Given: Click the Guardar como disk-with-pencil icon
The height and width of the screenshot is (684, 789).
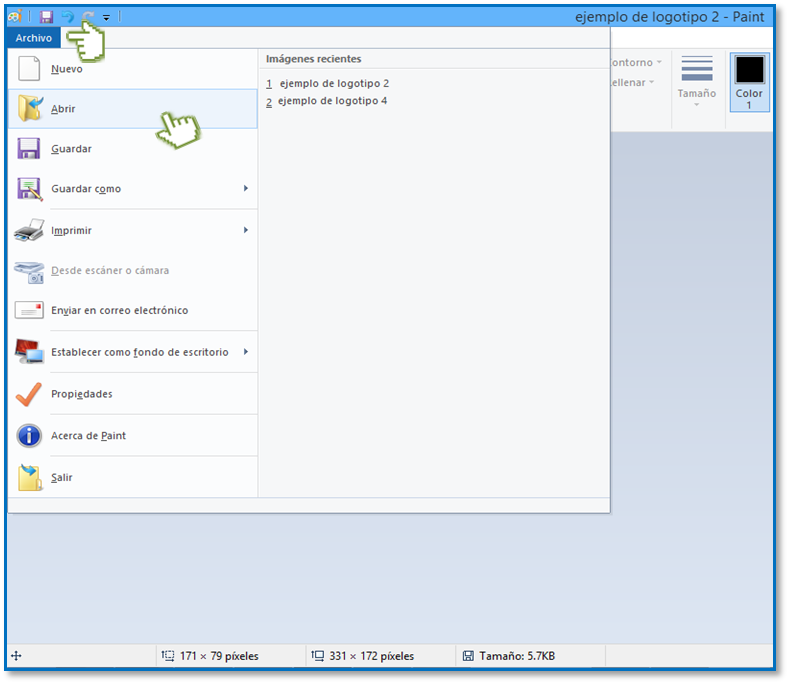Looking at the screenshot, I should [x=30, y=189].
